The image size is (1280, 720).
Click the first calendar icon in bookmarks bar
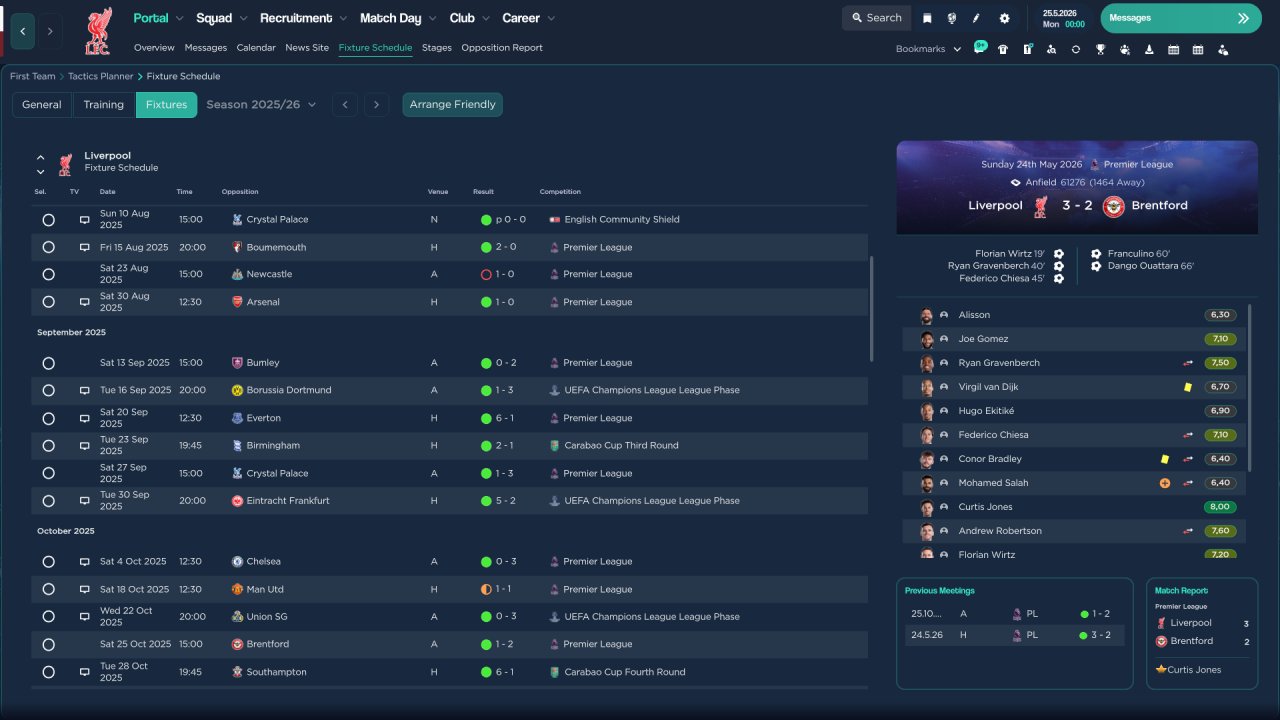(1173, 49)
